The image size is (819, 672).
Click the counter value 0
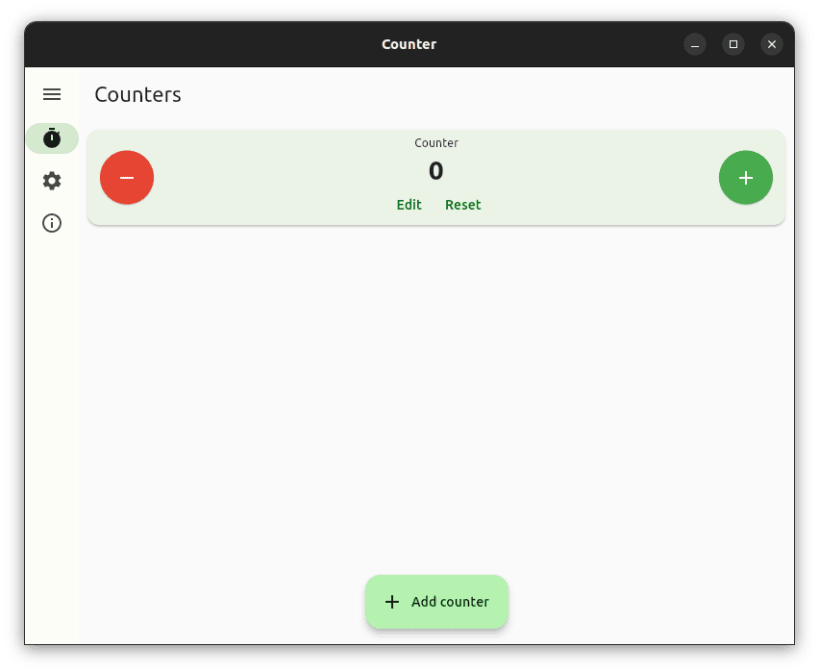pos(436,171)
